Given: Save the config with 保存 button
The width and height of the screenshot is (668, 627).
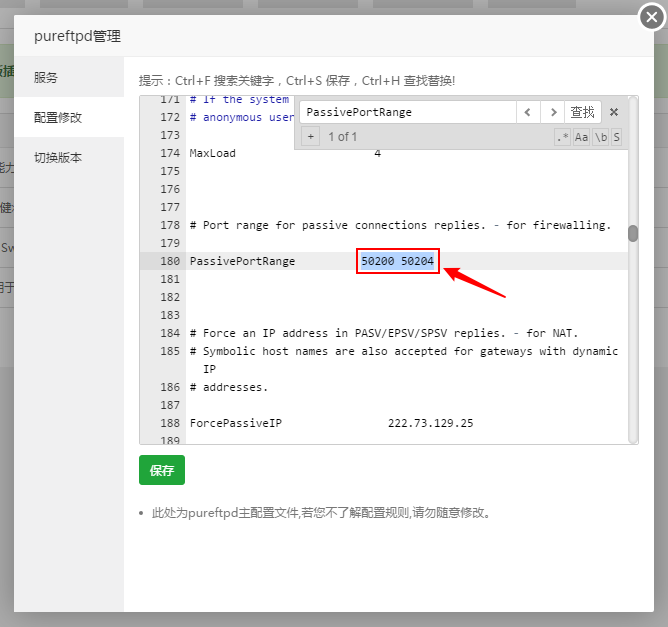Looking at the screenshot, I should coord(161,470).
